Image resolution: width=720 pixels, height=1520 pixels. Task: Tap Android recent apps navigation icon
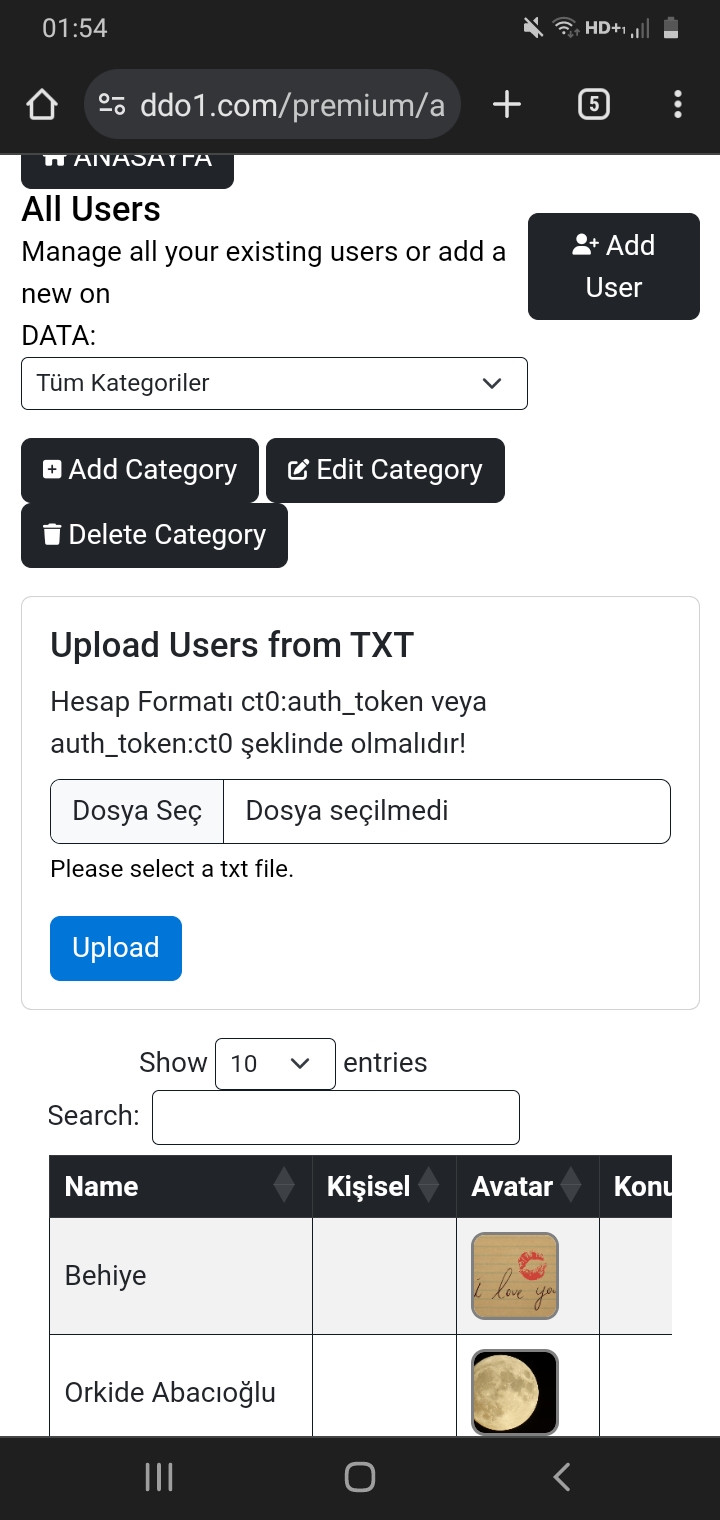point(159,1477)
